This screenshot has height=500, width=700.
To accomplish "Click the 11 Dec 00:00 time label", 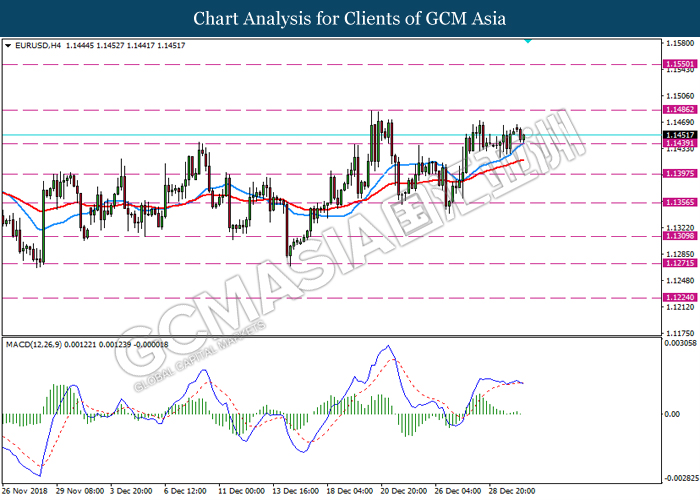I will (x=242, y=491).
